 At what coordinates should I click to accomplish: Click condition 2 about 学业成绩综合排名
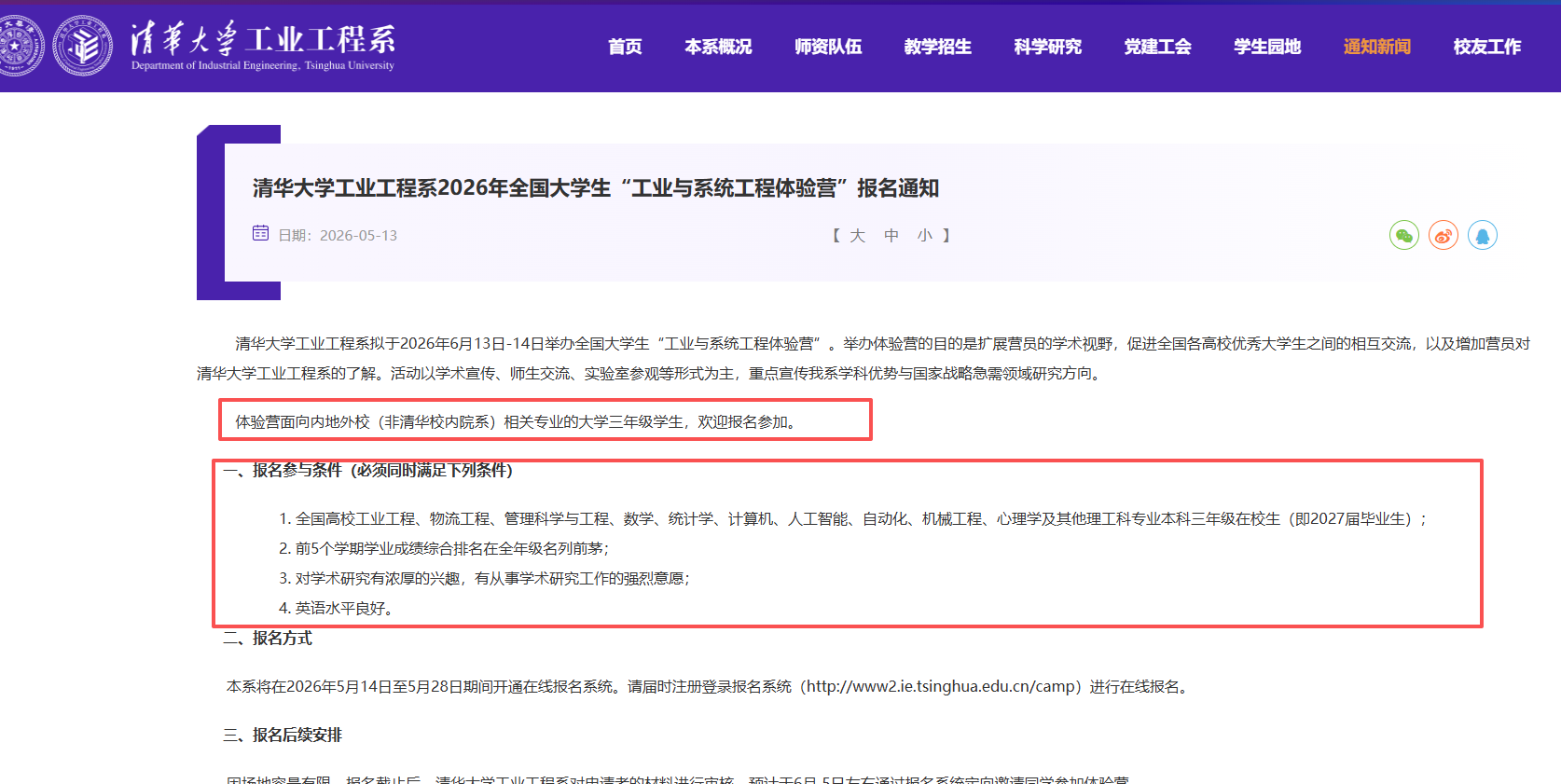[x=444, y=549]
